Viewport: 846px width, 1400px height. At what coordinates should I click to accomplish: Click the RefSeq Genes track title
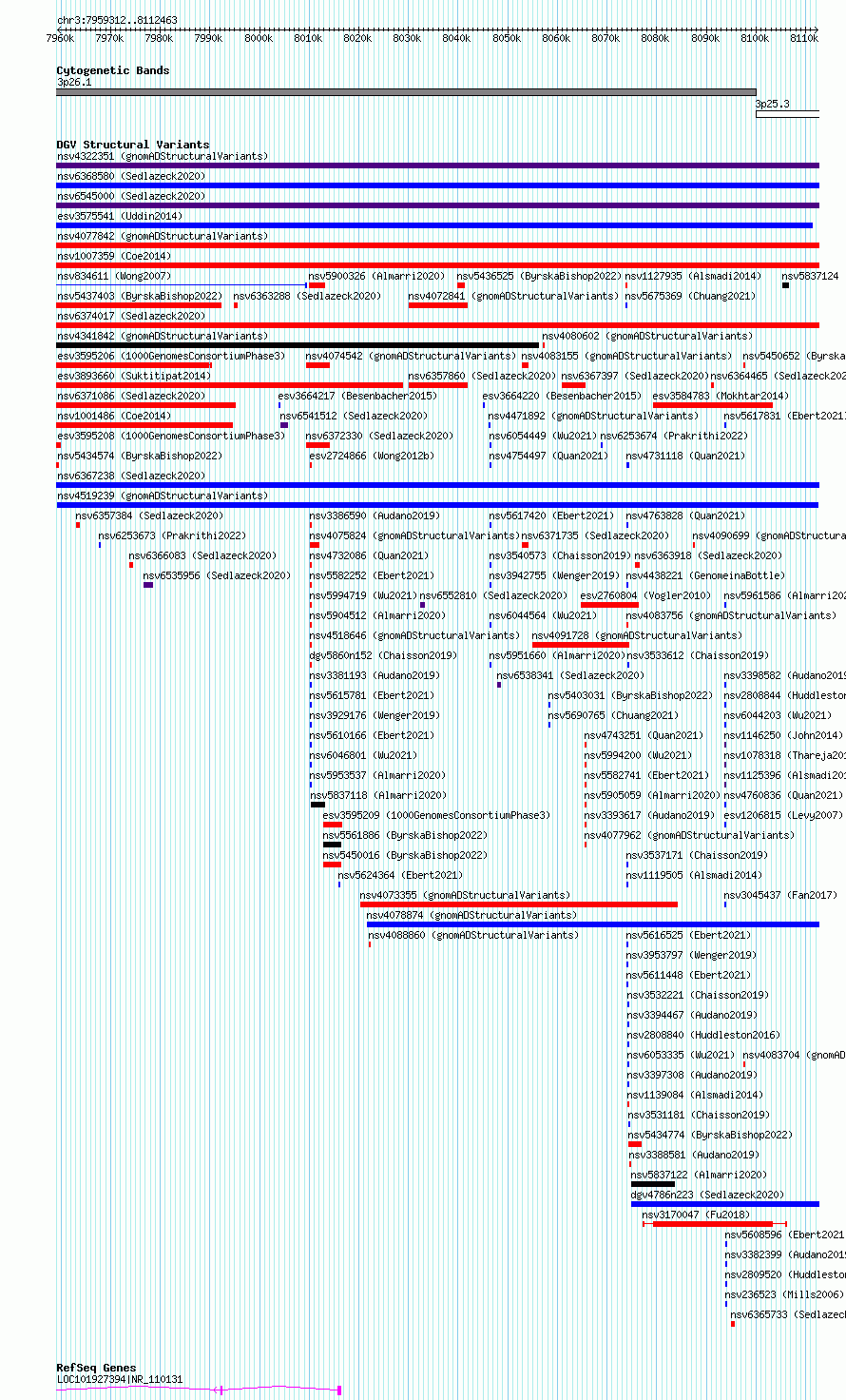[96, 1368]
